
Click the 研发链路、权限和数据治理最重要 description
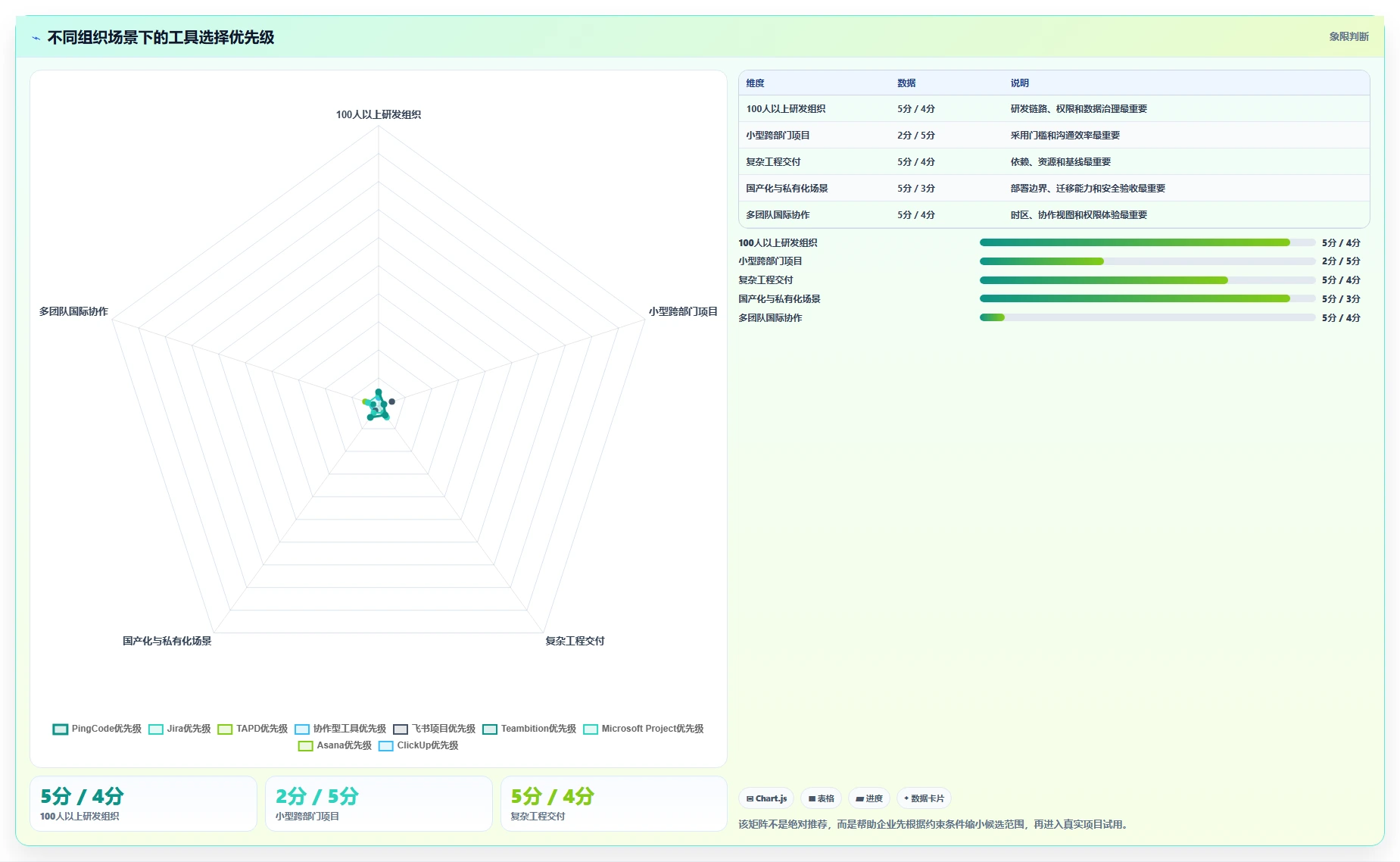(1078, 109)
